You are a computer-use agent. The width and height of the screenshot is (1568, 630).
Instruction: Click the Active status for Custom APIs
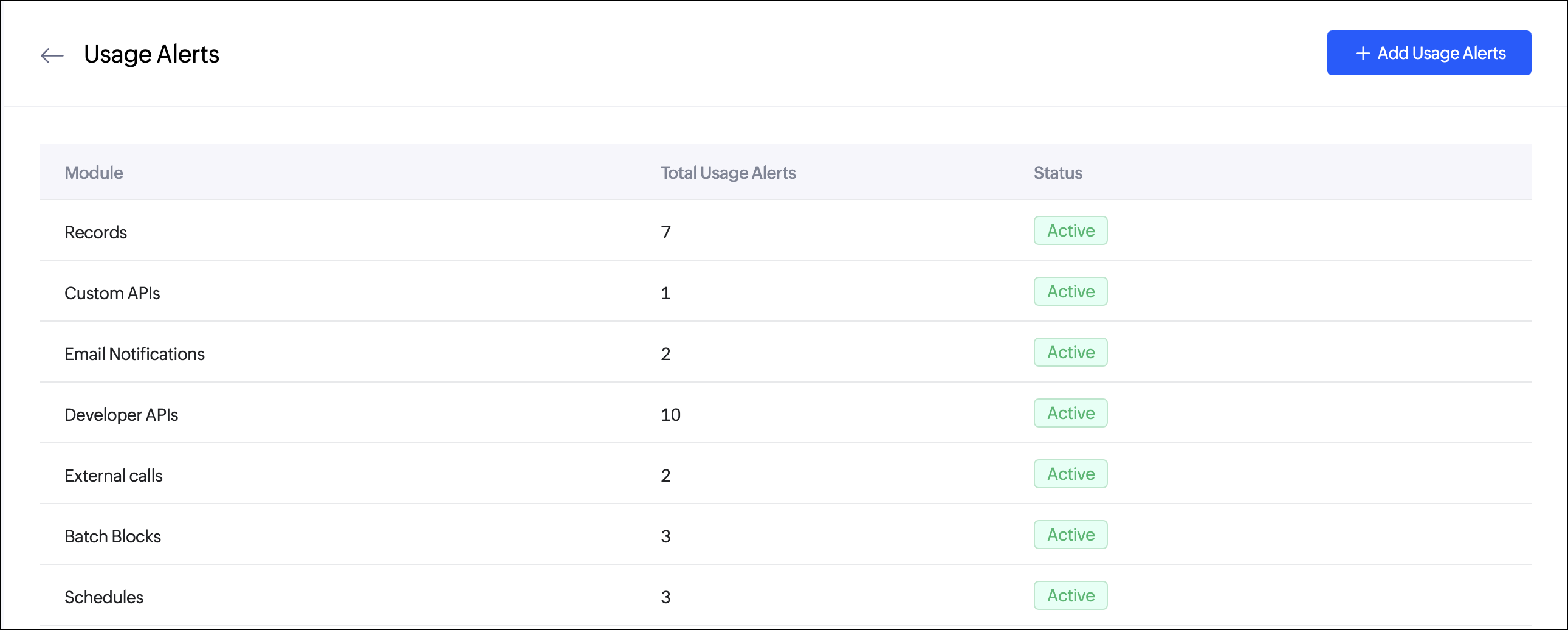[x=1070, y=292]
